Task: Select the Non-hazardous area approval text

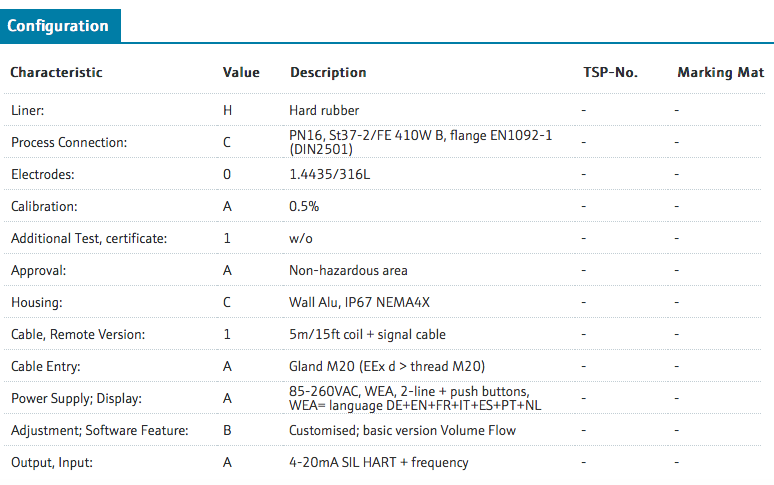Action: click(x=348, y=270)
